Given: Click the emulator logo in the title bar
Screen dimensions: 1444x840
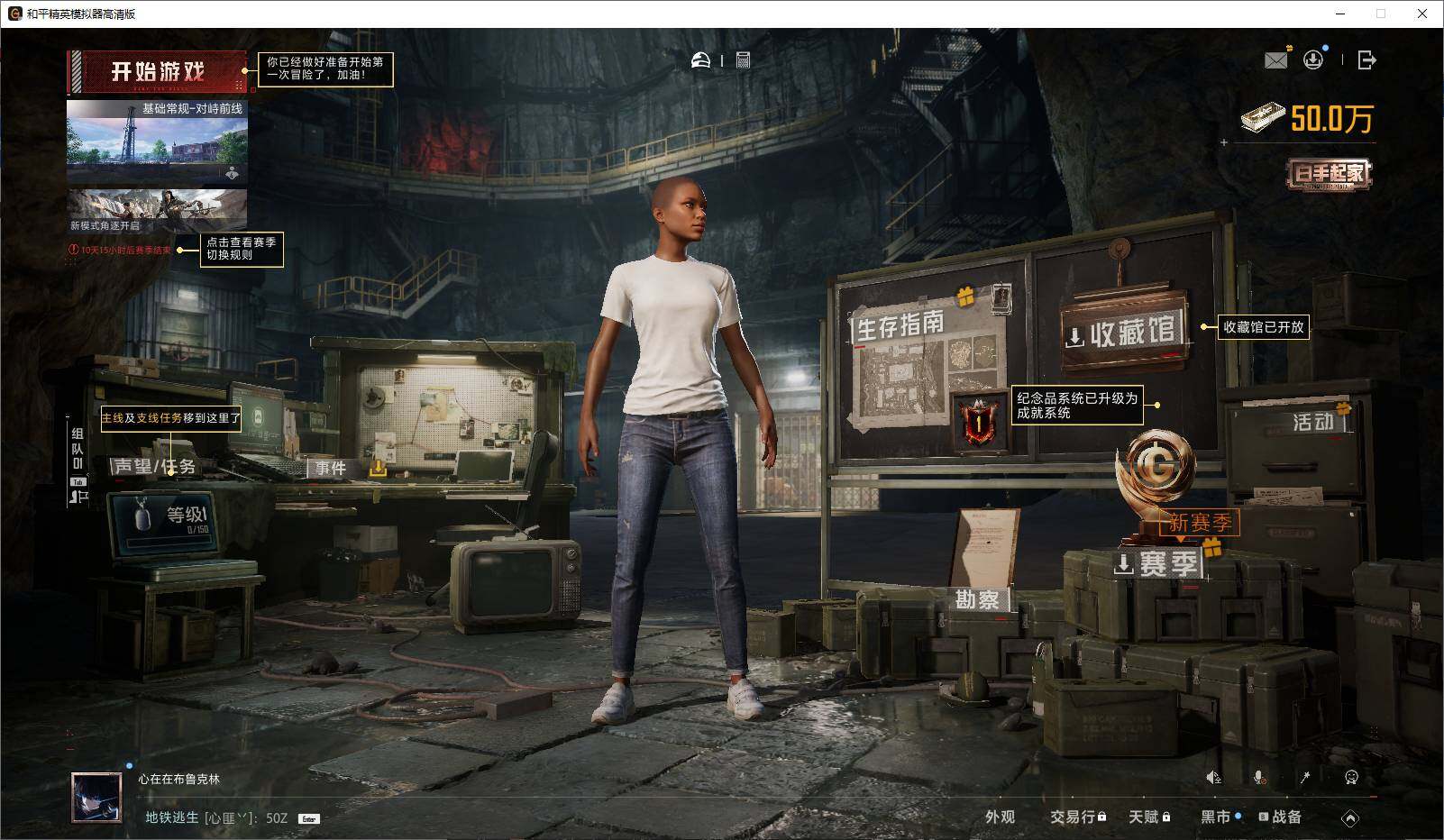Looking at the screenshot, I should pos(15,14).
